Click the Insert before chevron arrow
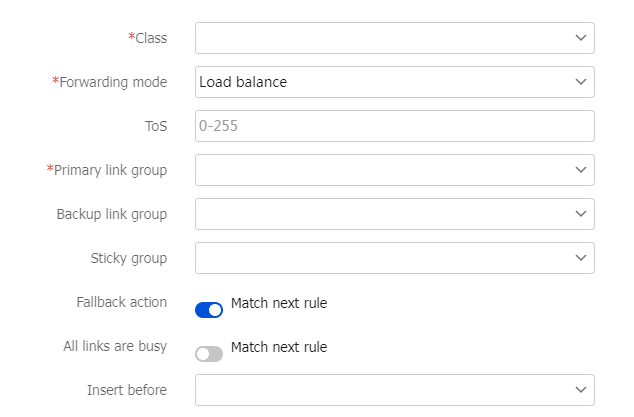Viewport: 634px width, 417px height. tap(581, 390)
